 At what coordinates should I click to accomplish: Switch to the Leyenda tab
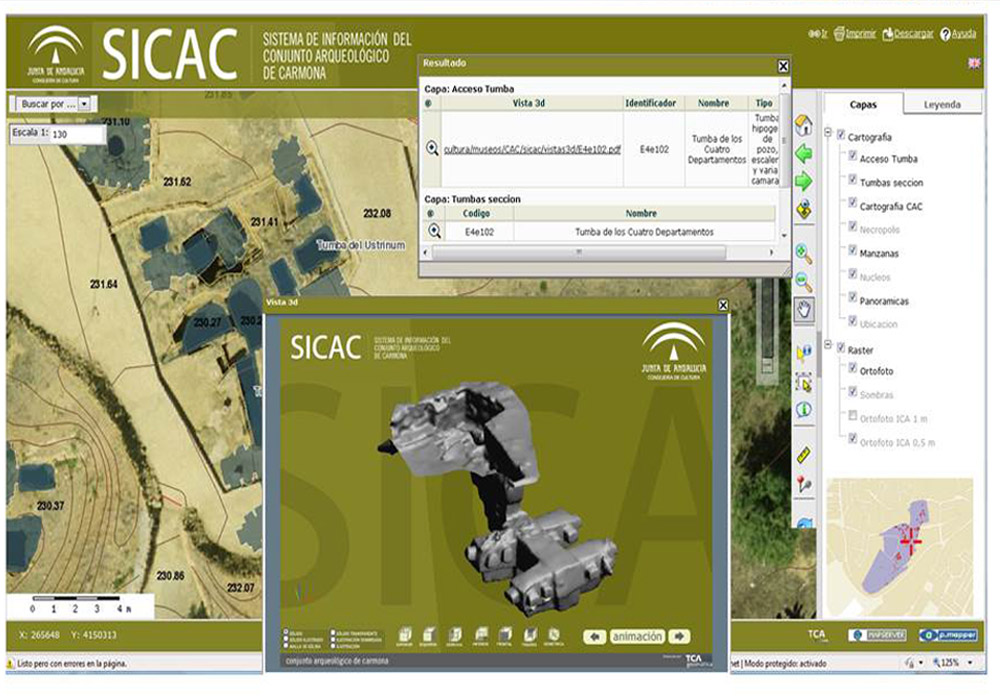[x=942, y=104]
